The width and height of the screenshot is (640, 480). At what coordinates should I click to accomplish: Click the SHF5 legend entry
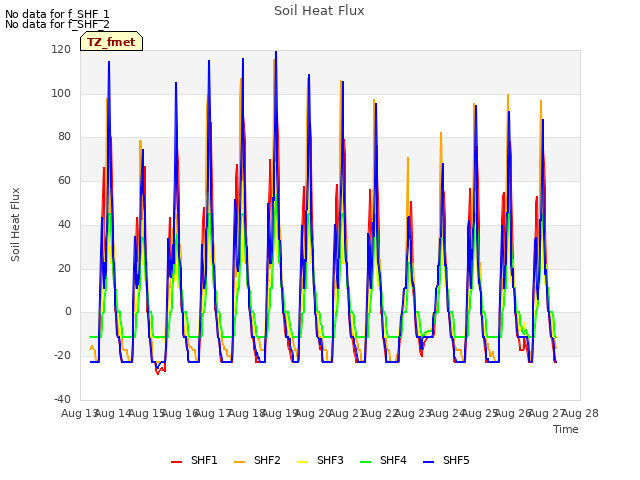446,460
